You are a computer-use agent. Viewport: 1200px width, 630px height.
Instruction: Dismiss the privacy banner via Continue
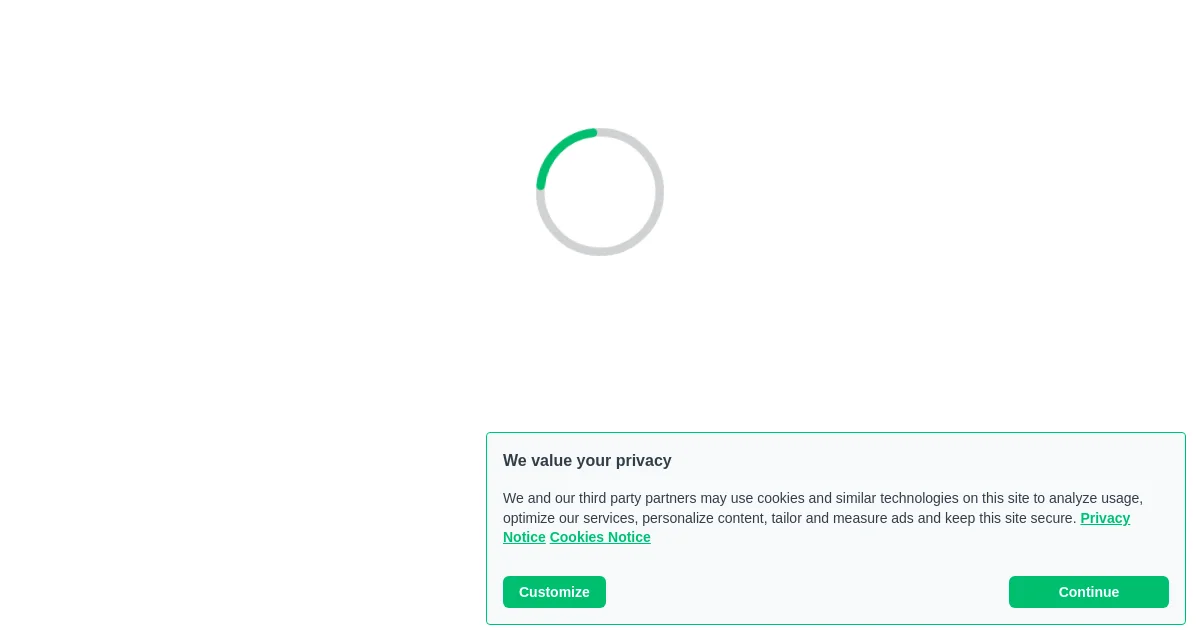click(1088, 592)
